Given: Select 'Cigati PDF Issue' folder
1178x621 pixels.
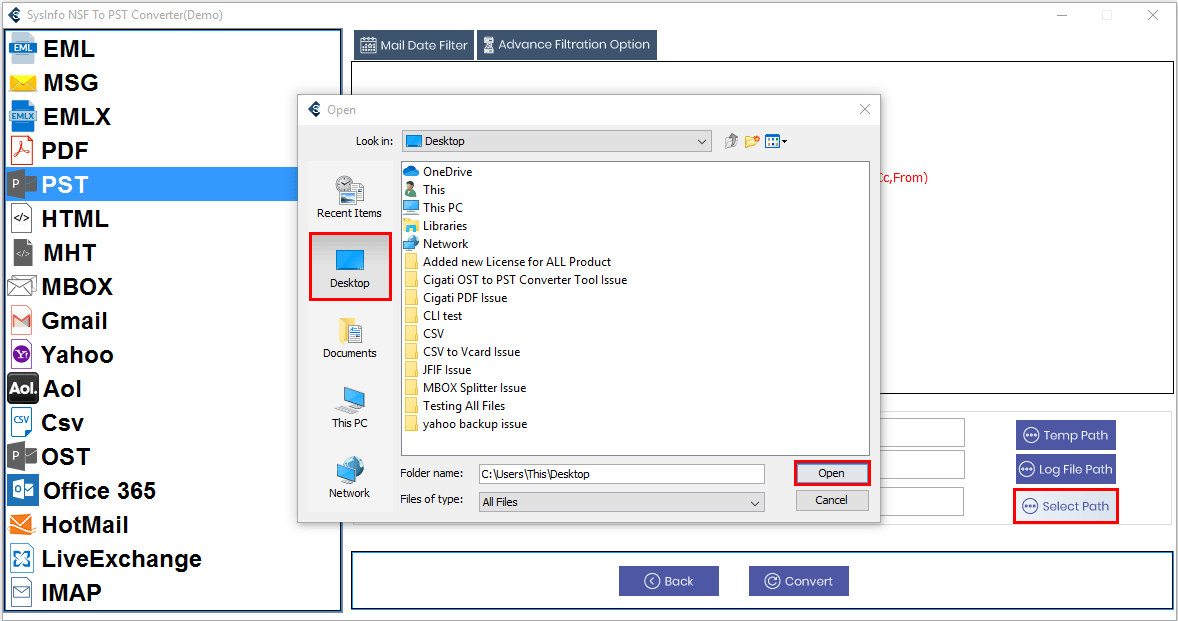Looking at the screenshot, I should (x=456, y=298).
